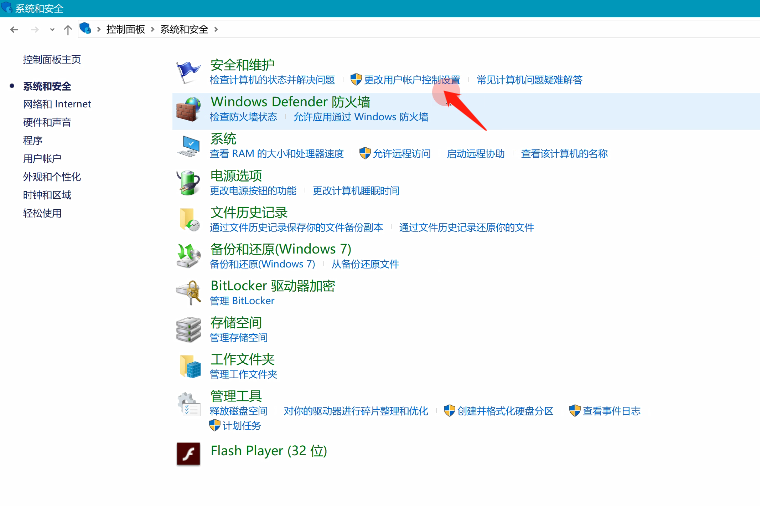Click 管理 BitLocker link
The height and width of the screenshot is (506, 760).
(x=242, y=301)
